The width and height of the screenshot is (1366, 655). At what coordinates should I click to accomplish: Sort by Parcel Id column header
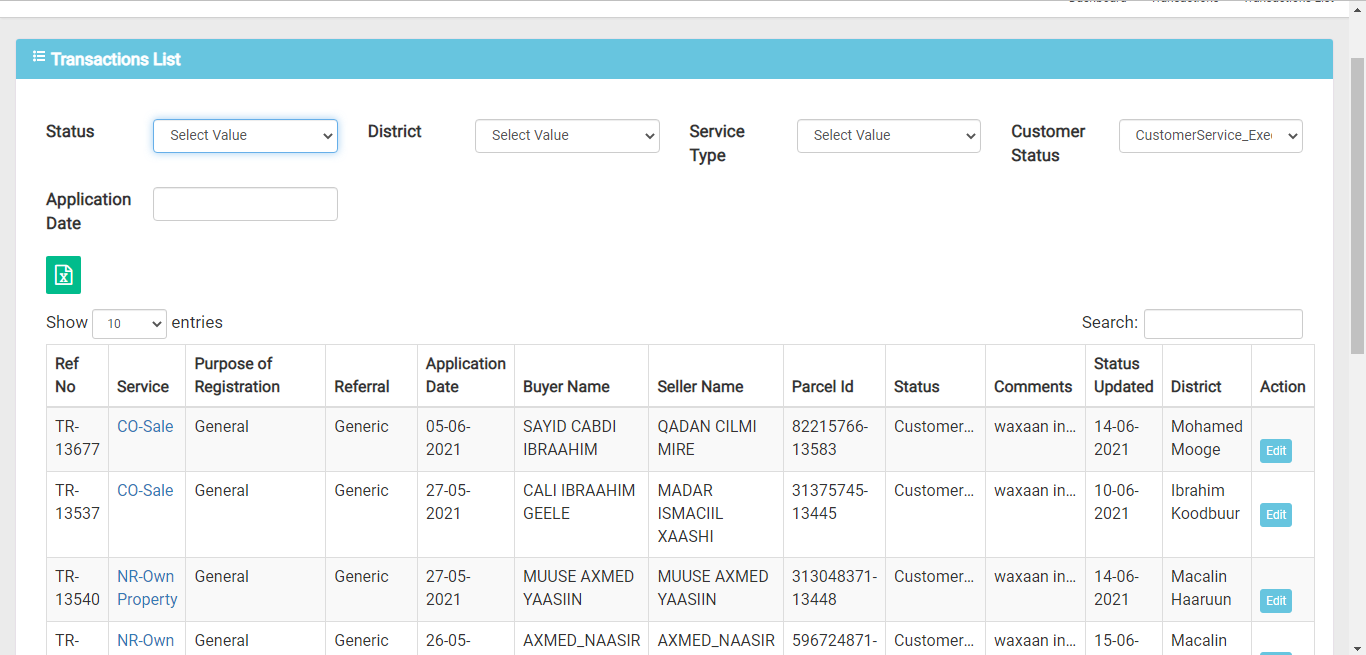835,375
